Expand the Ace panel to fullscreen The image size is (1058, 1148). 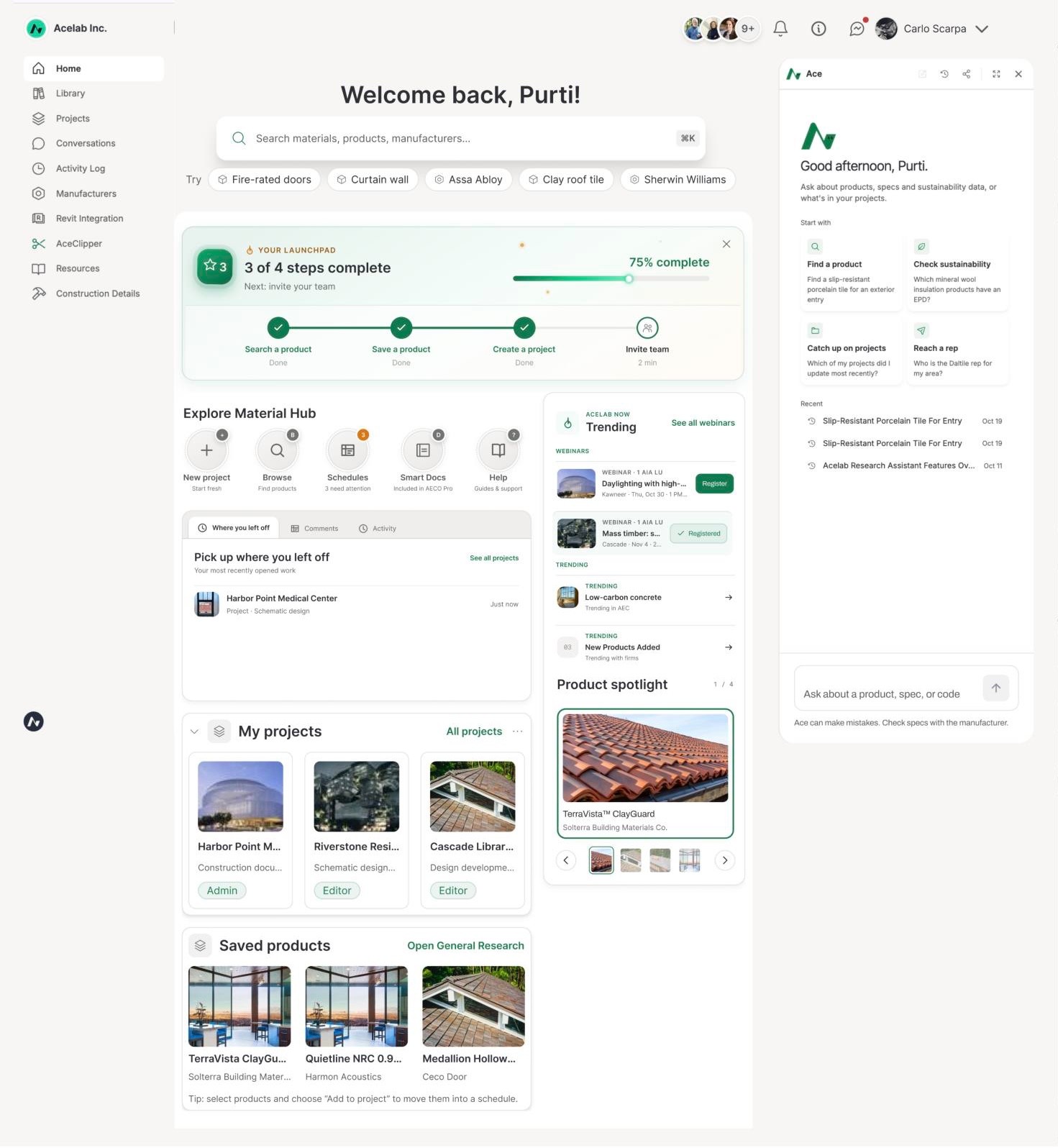(996, 74)
